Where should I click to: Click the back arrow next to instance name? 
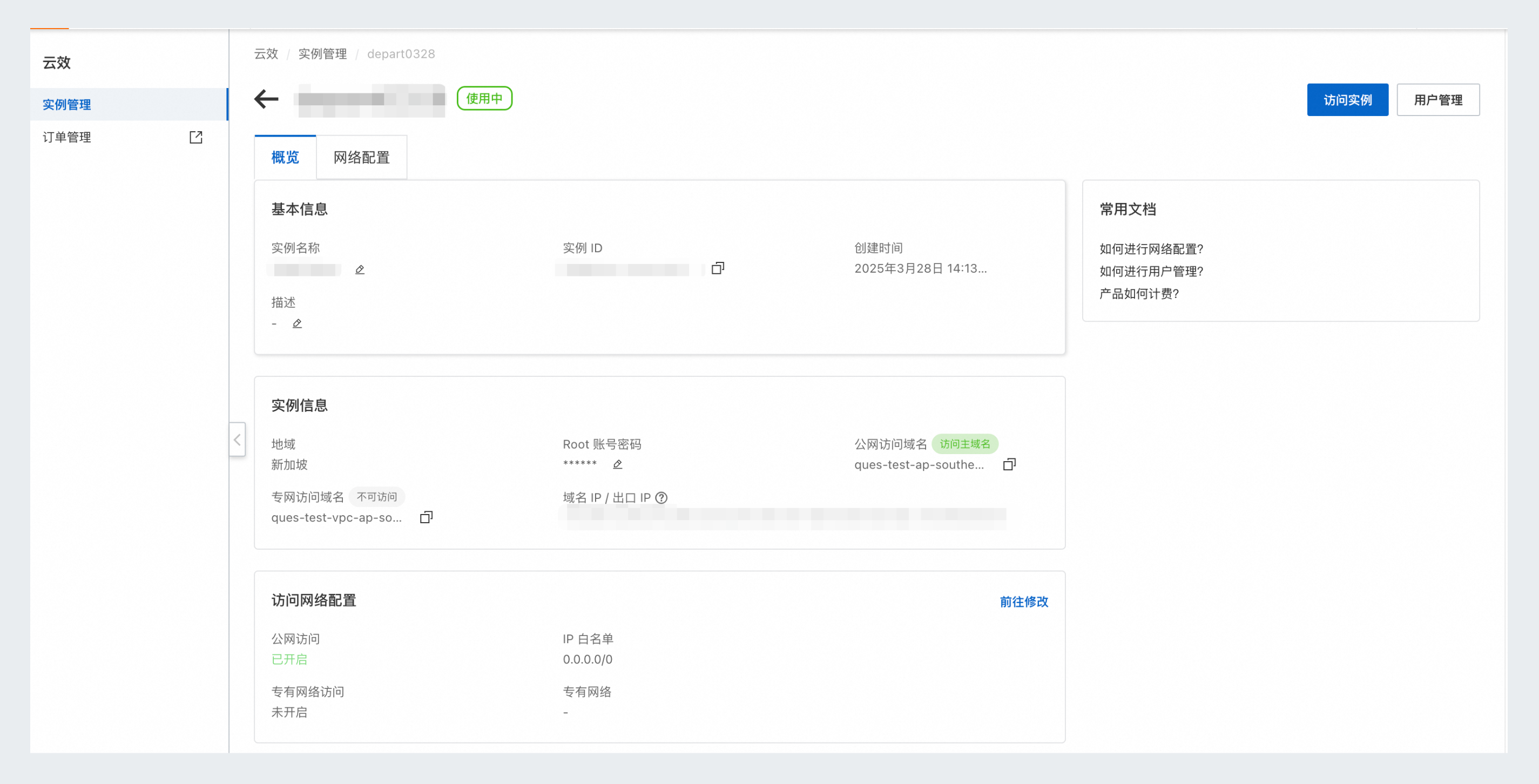click(266, 99)
